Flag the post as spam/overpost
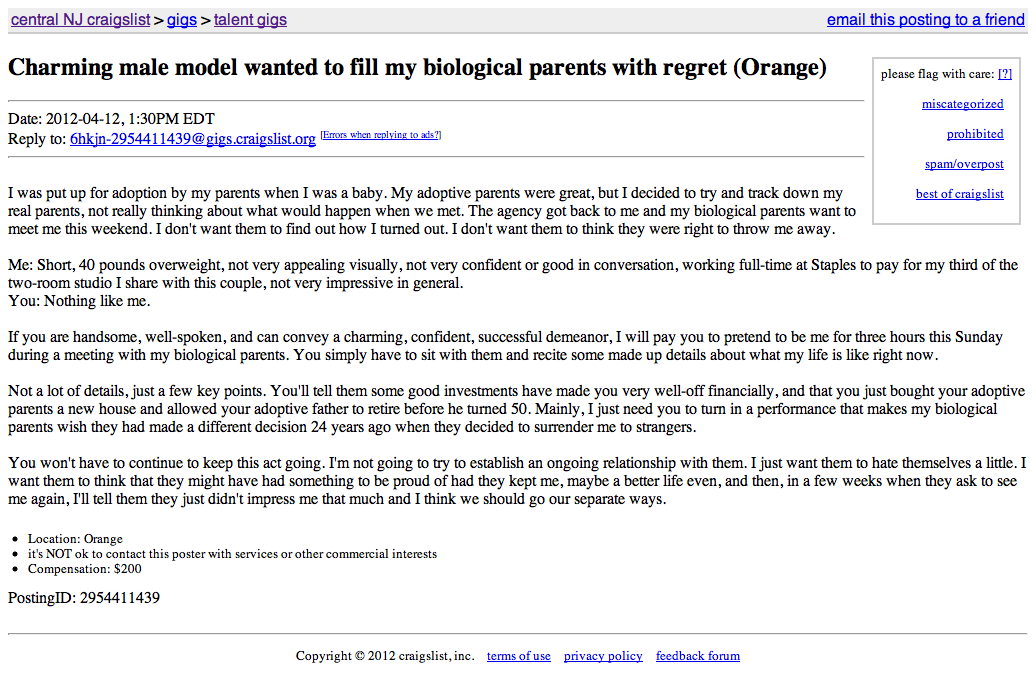This screenshot has width=1036, height=676. pos(964,164)
